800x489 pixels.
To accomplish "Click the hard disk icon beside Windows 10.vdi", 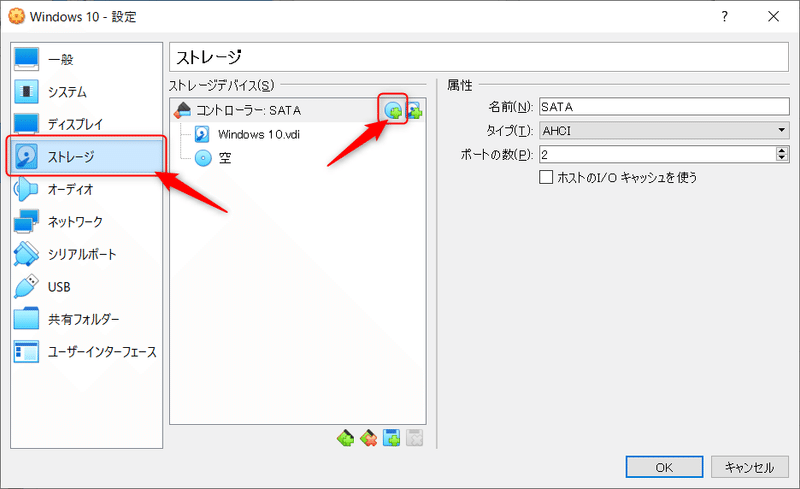I will [202, 134].
